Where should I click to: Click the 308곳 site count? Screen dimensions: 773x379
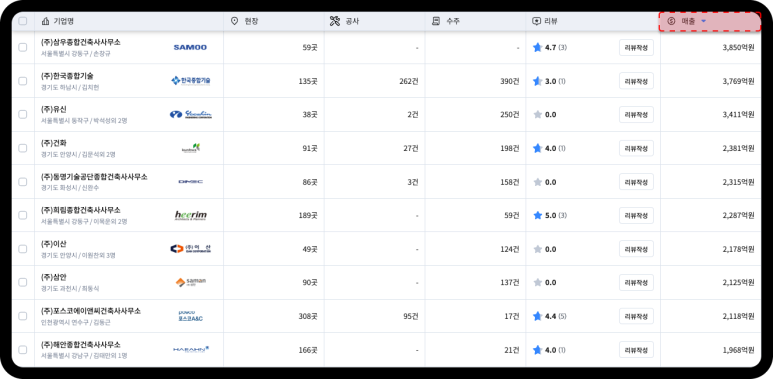tap(308, 316)
